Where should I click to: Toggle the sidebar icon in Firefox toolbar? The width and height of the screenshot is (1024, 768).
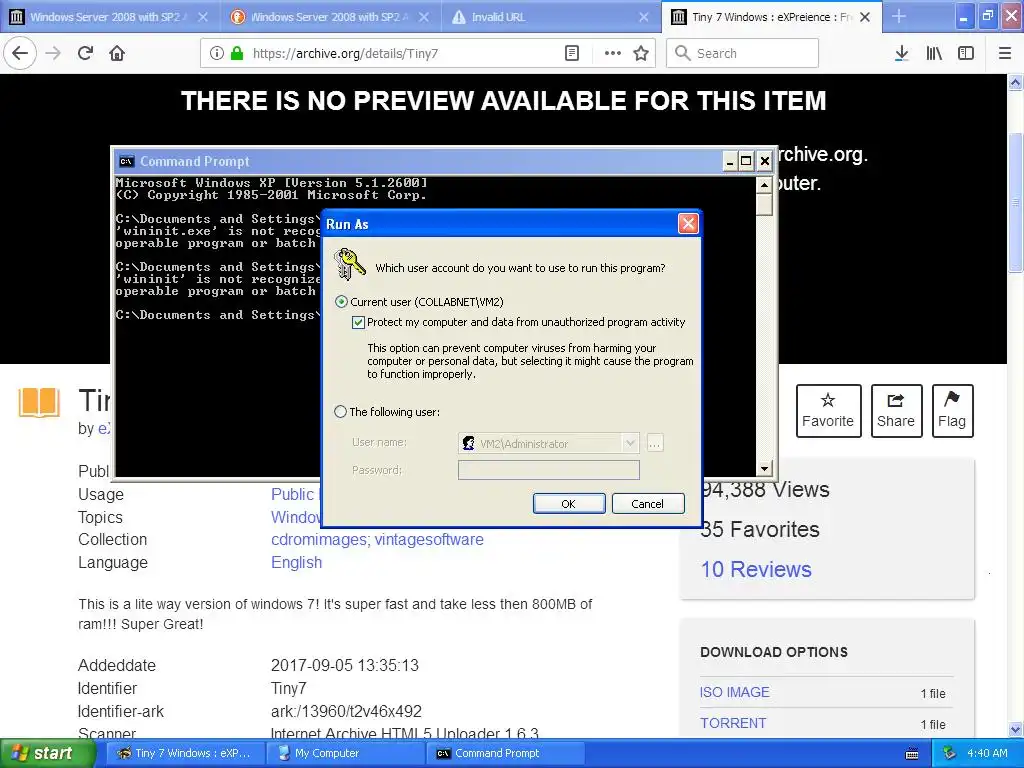(966, 53)
